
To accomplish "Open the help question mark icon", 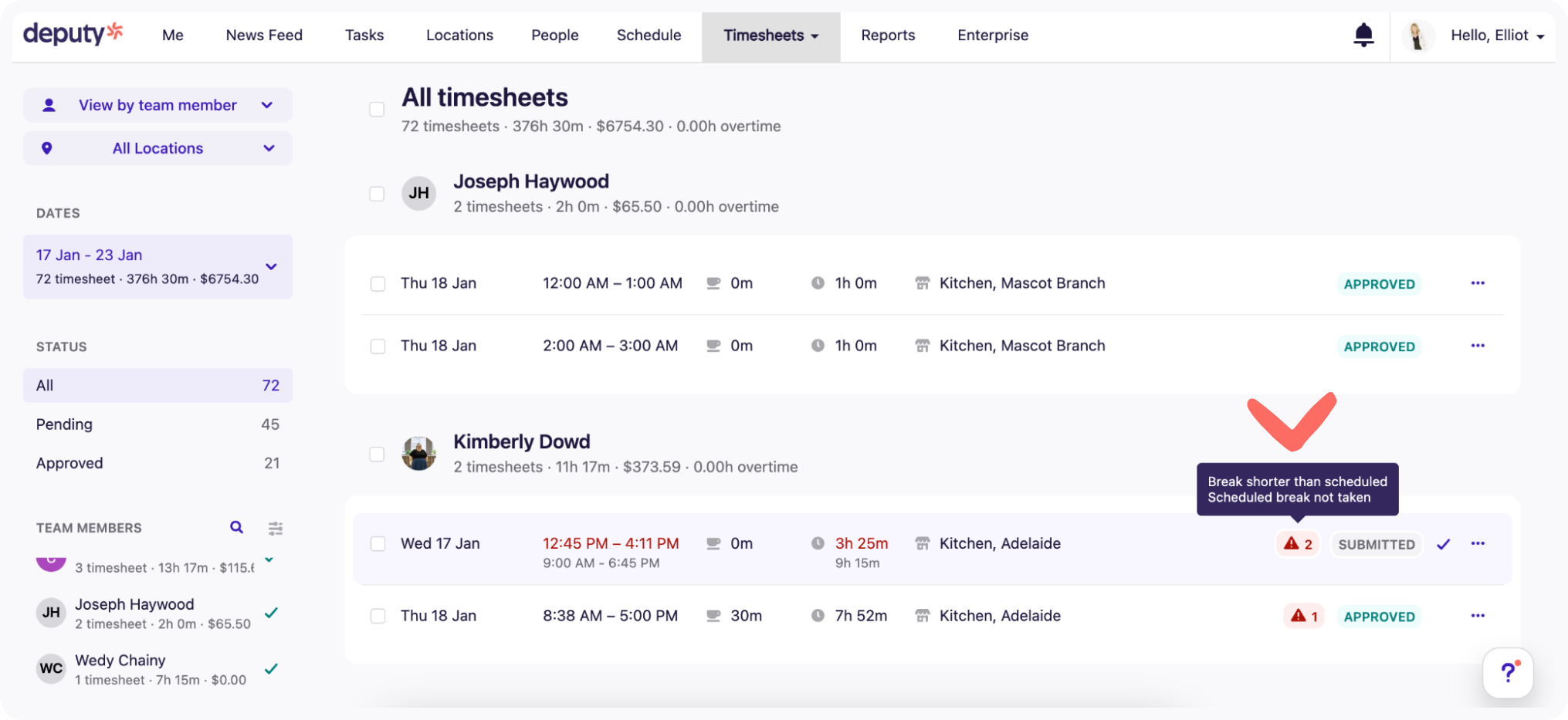I will (1508, 672).
